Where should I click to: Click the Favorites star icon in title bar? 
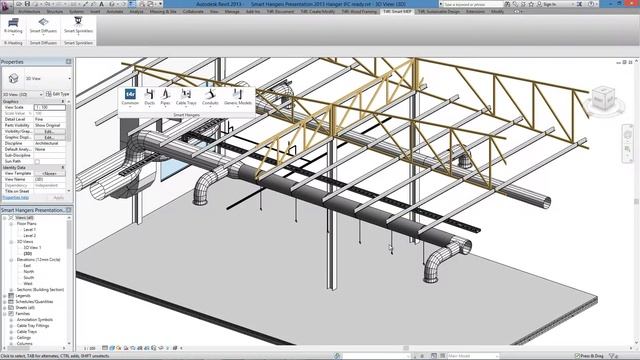pos(531,4)
